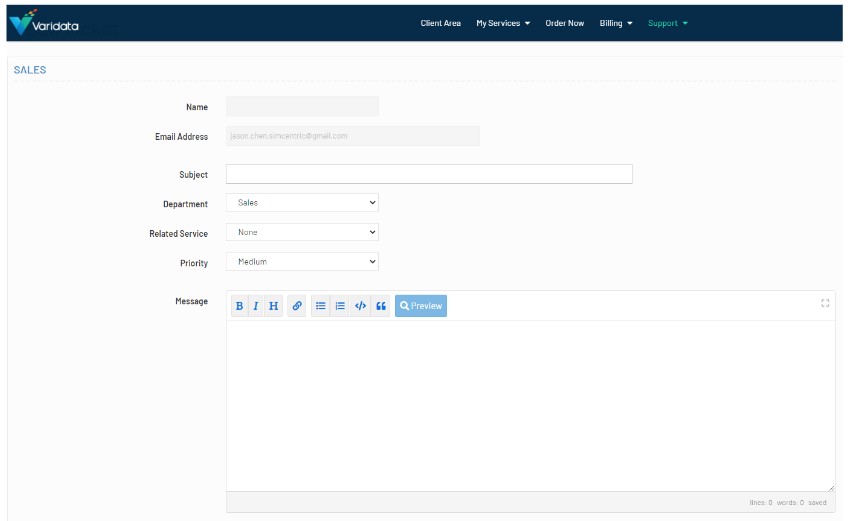This screenshot has width=848, height=521.
Task: Insert a hyperlink via link icon
Action: (x=297, y=306)
